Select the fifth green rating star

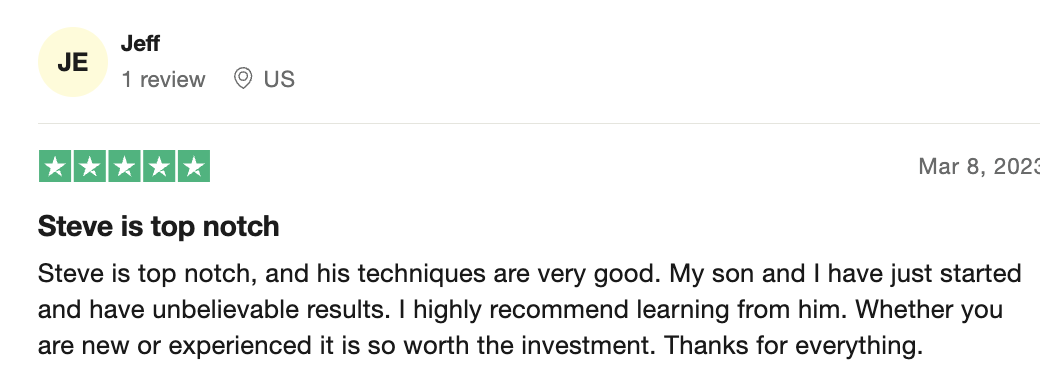click(193, 166)
